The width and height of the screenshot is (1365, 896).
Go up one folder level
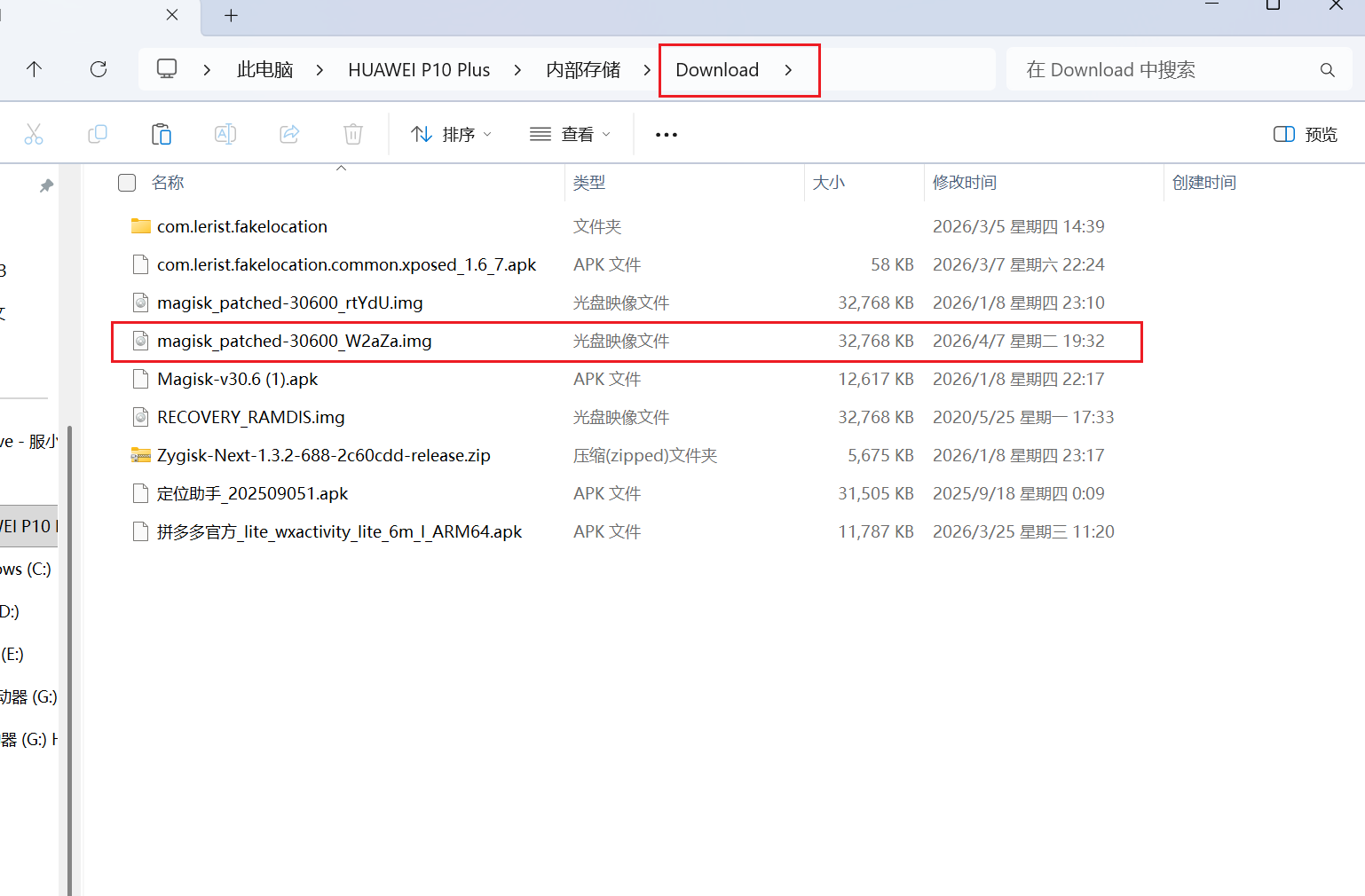tap(35, 69)
